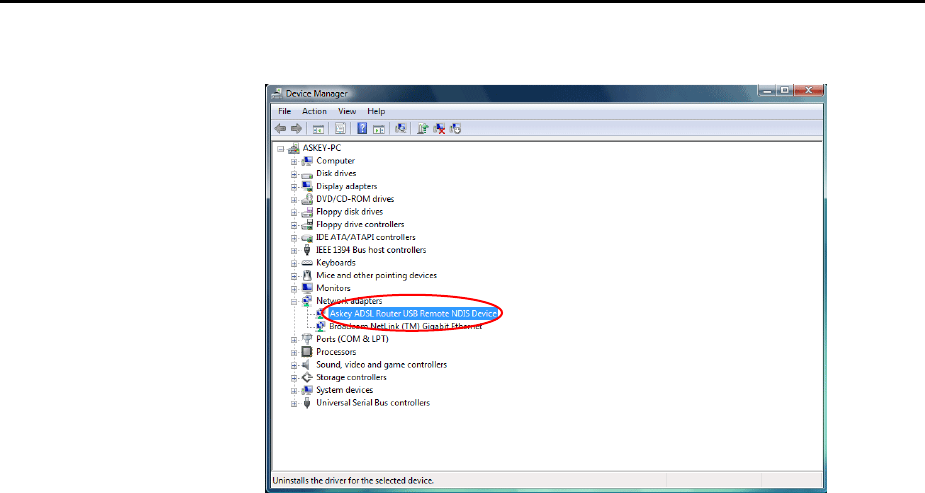Select the Ports (COM & LPT) icon

[307, 339]
